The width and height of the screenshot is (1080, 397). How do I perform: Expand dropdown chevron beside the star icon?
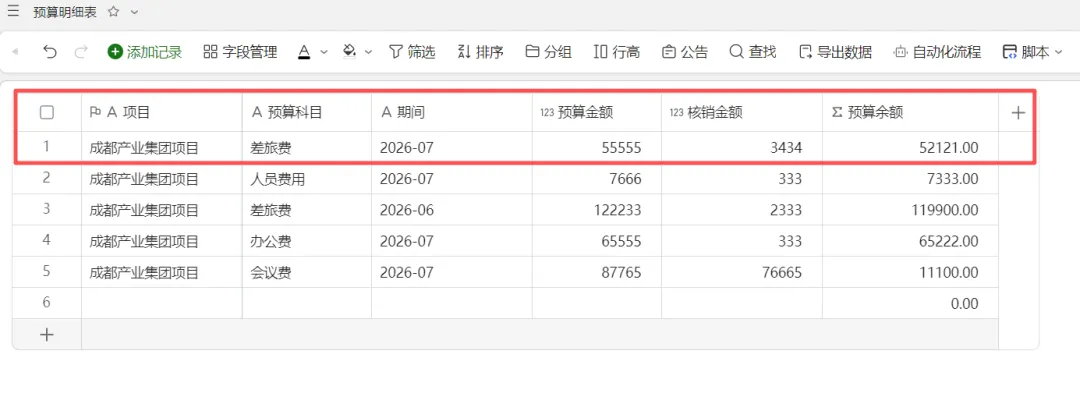tap(134, 12)
